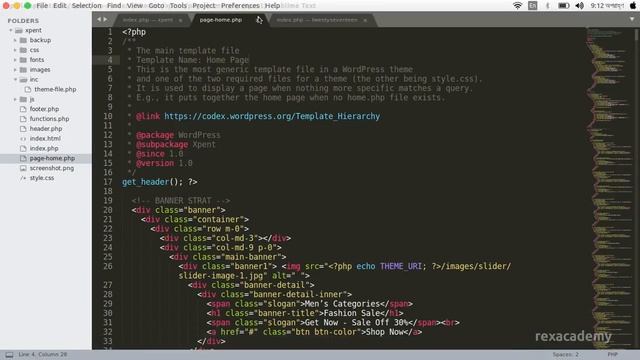
Task: Open the sound volume indicator
Action: click(580, 6)
